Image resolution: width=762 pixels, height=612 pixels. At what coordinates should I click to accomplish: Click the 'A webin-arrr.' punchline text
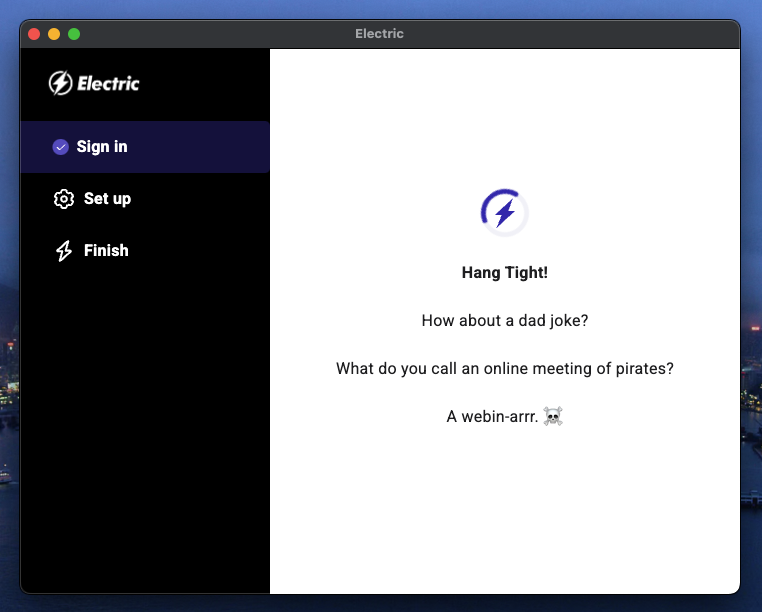(492, 417)
